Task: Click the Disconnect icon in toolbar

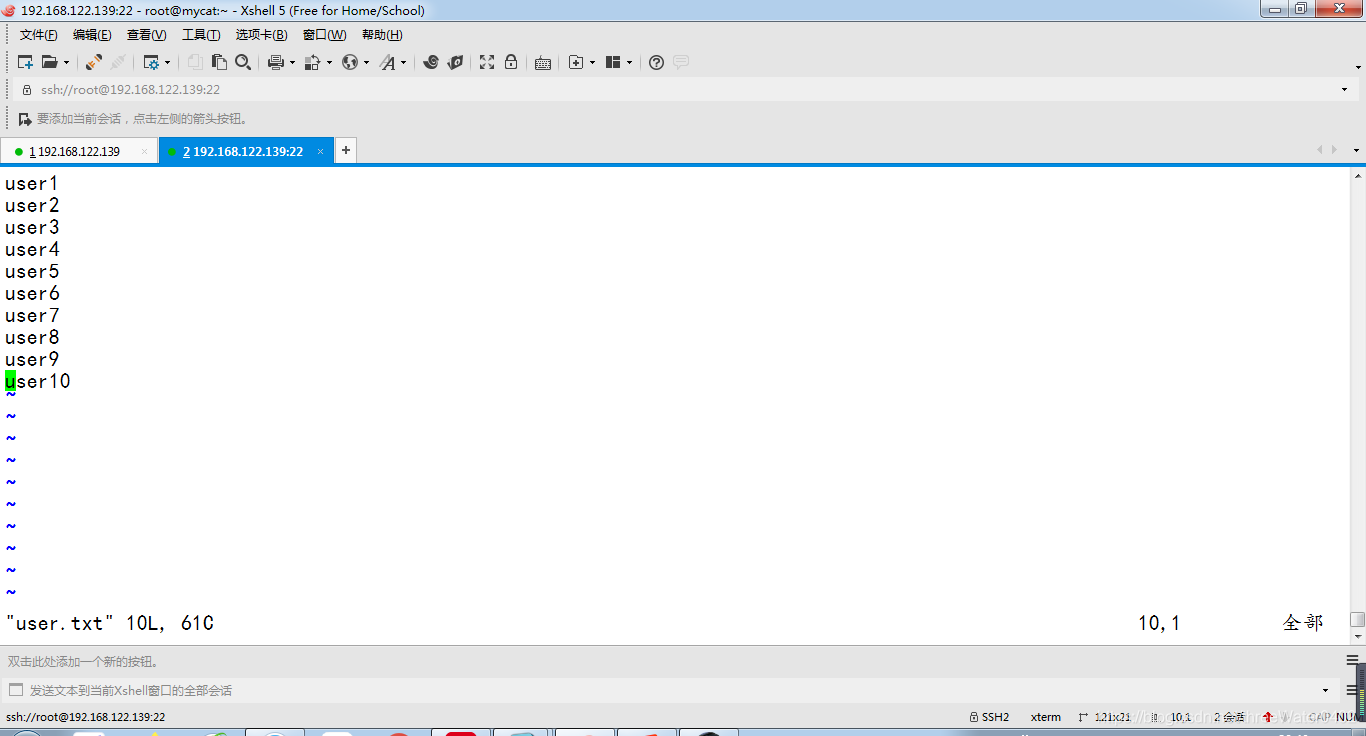Action: (x=118, y=62)
